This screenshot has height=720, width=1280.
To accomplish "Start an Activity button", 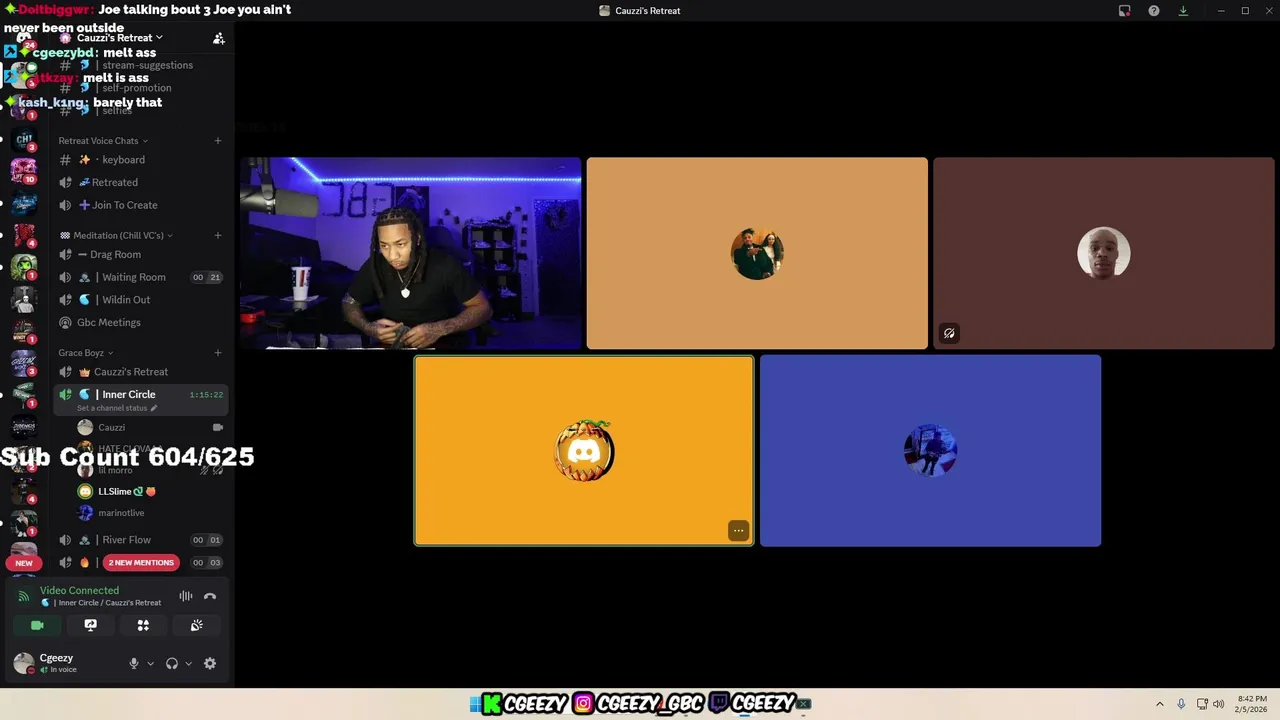I will click(x=143, y=626).
